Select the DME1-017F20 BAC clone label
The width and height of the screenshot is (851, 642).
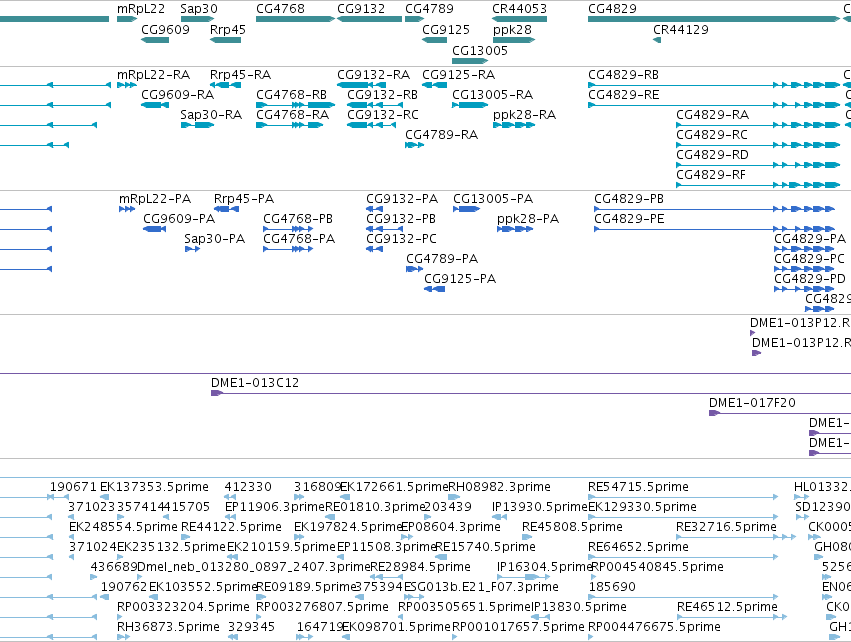click(x=752, y=403)
